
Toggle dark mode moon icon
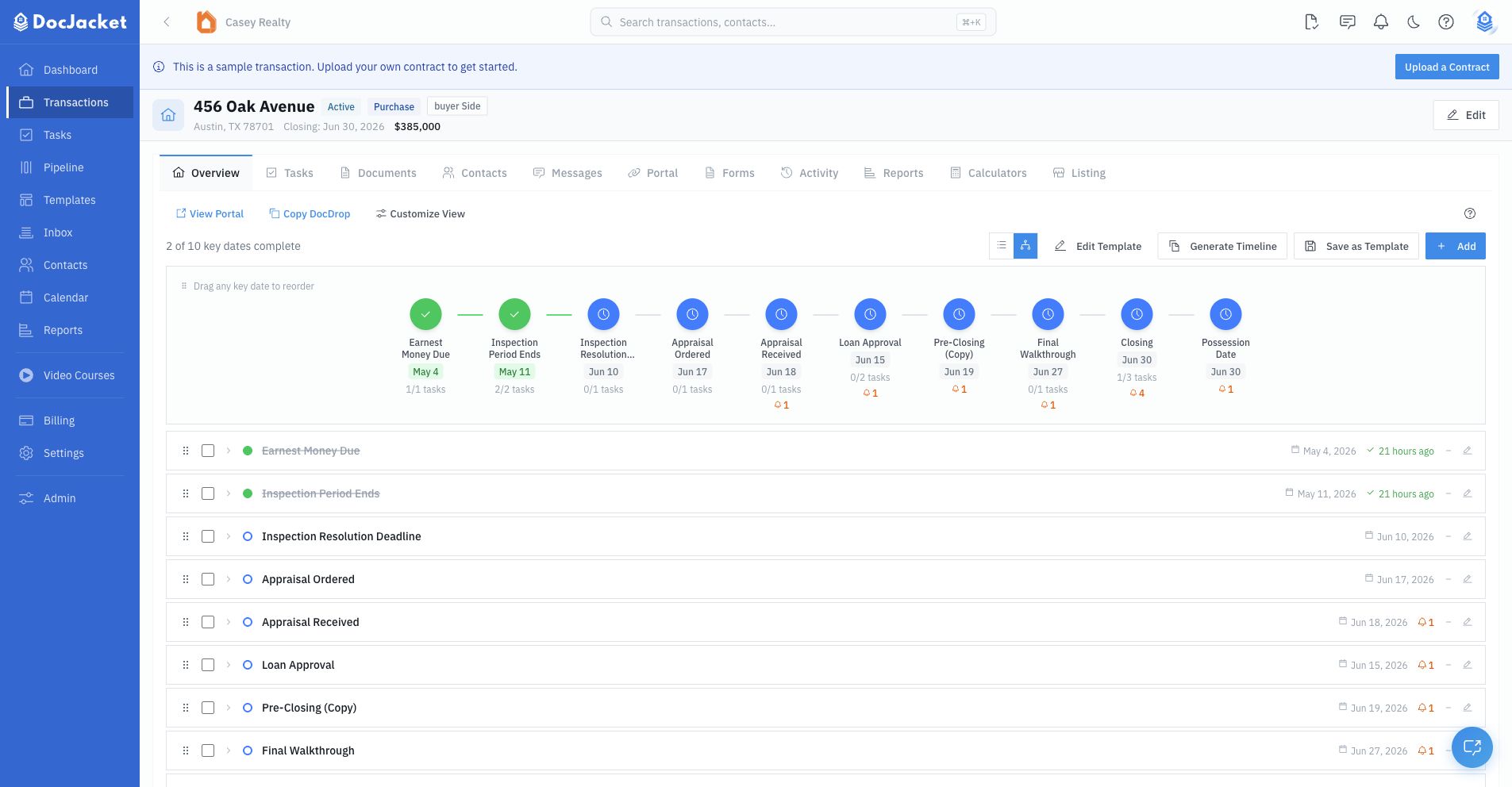[x=1414, y=22]
